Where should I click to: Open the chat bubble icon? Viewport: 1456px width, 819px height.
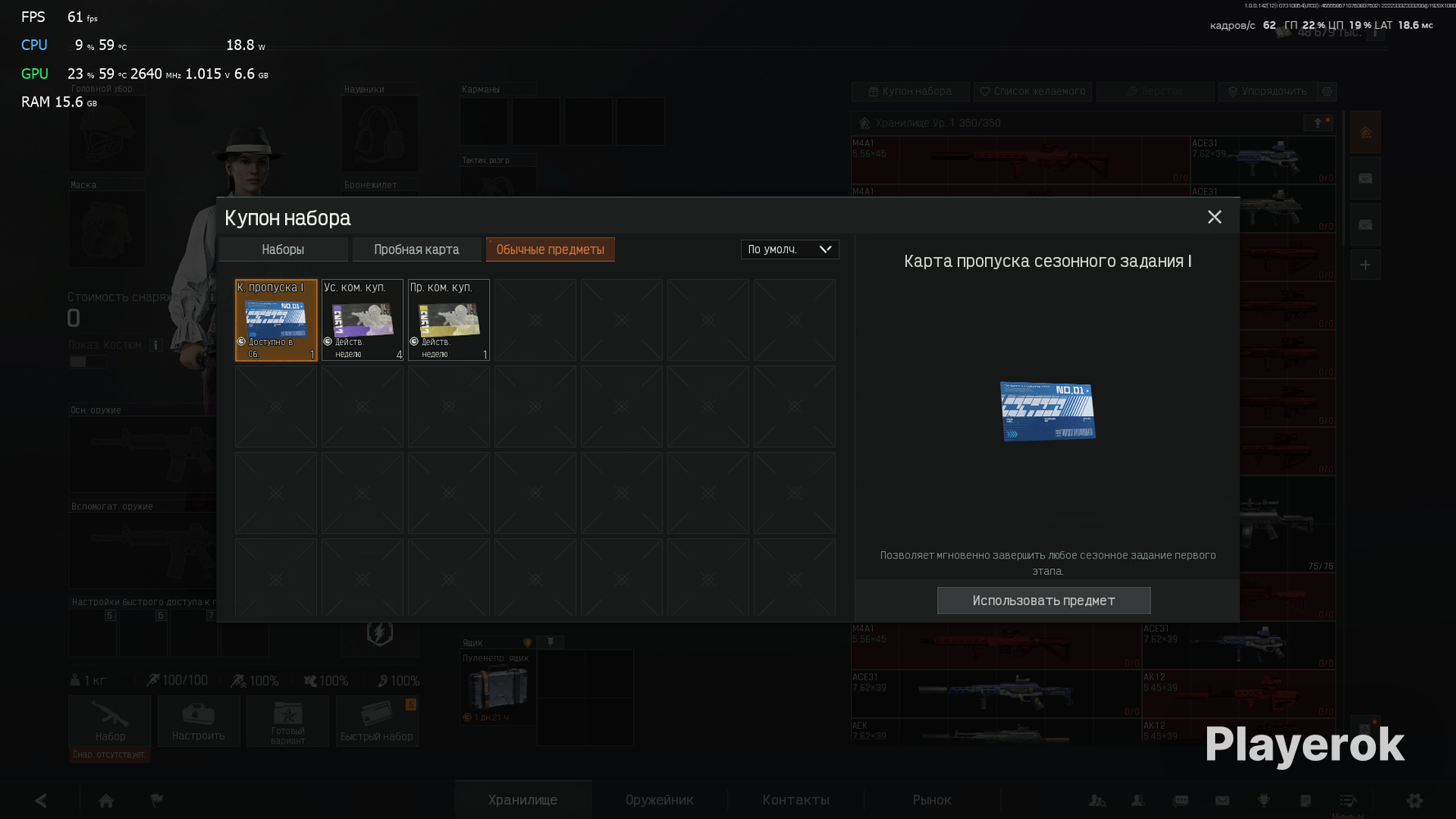pos(1181,800)
